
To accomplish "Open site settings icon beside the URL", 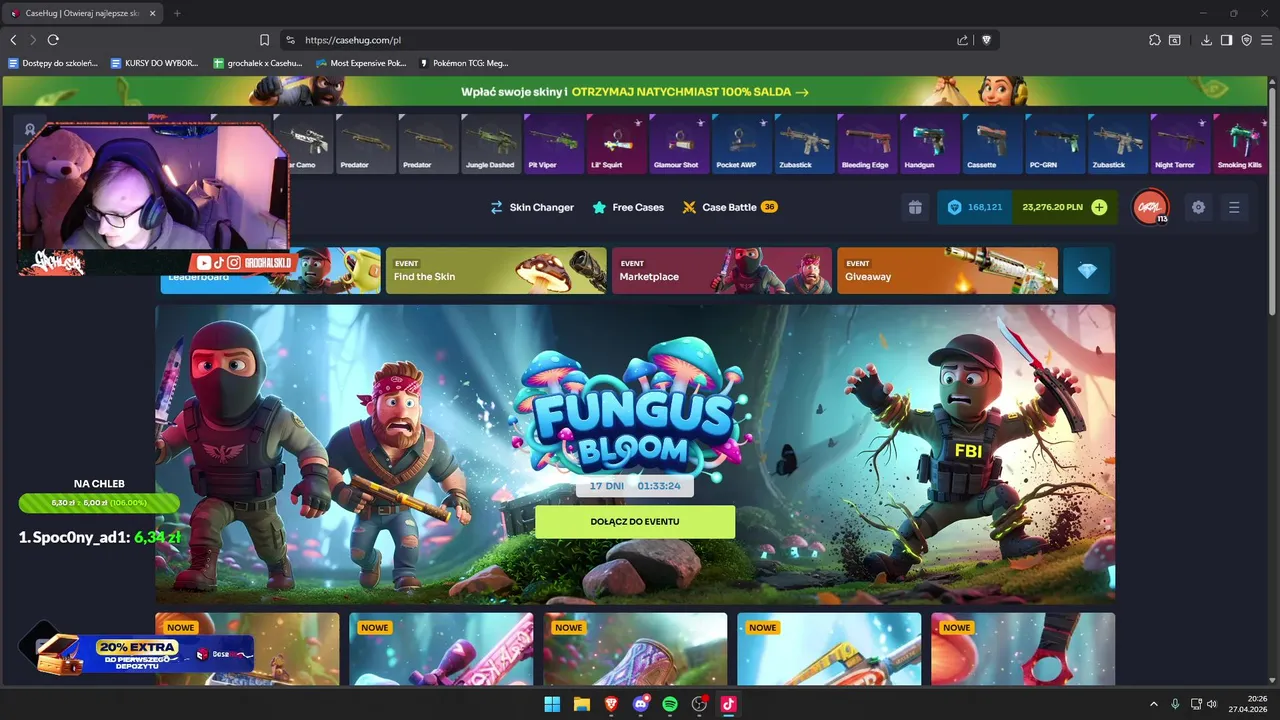I will [x=290, y=40].
